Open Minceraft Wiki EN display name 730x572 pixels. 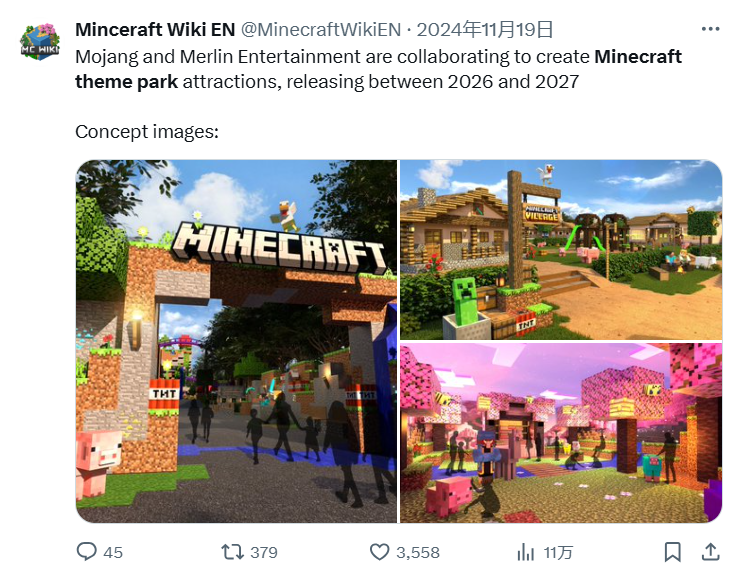pyautogui.click(x=155, y=30)
